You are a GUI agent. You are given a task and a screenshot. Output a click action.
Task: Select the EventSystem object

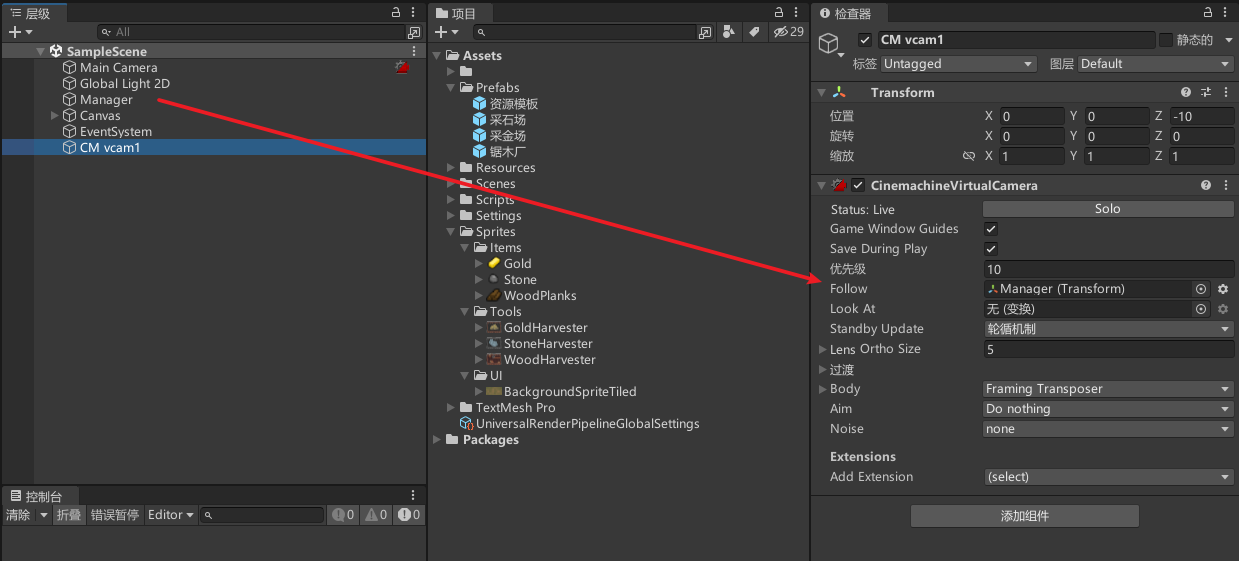tap(116, 131)
